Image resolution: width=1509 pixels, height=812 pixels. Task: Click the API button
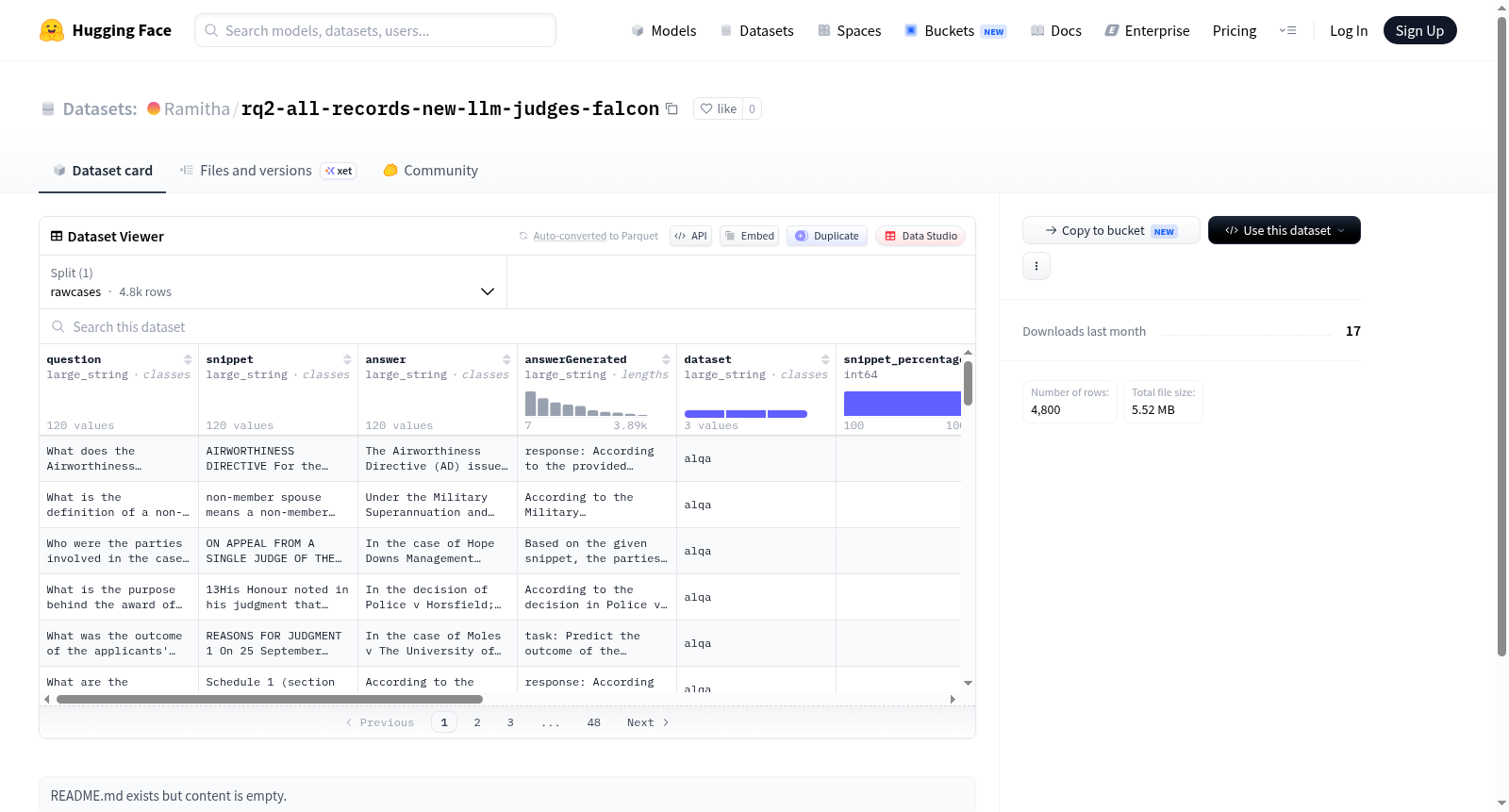690,236
